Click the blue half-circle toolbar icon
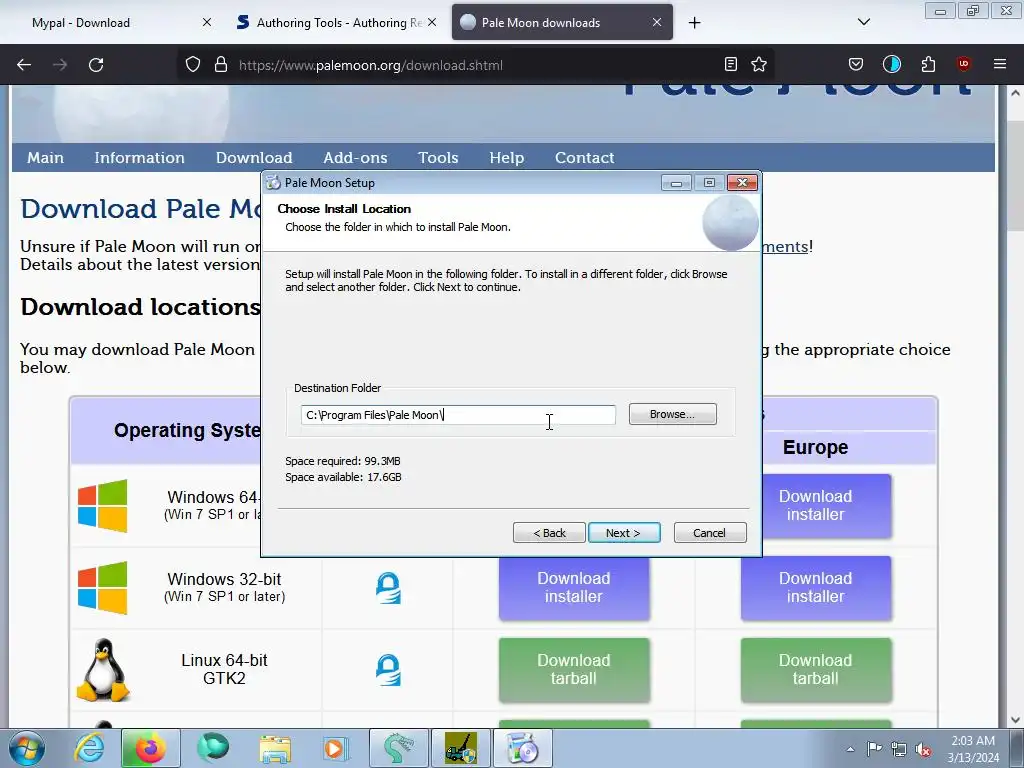Screen dimensions: 1024x768 click(891, 64)
